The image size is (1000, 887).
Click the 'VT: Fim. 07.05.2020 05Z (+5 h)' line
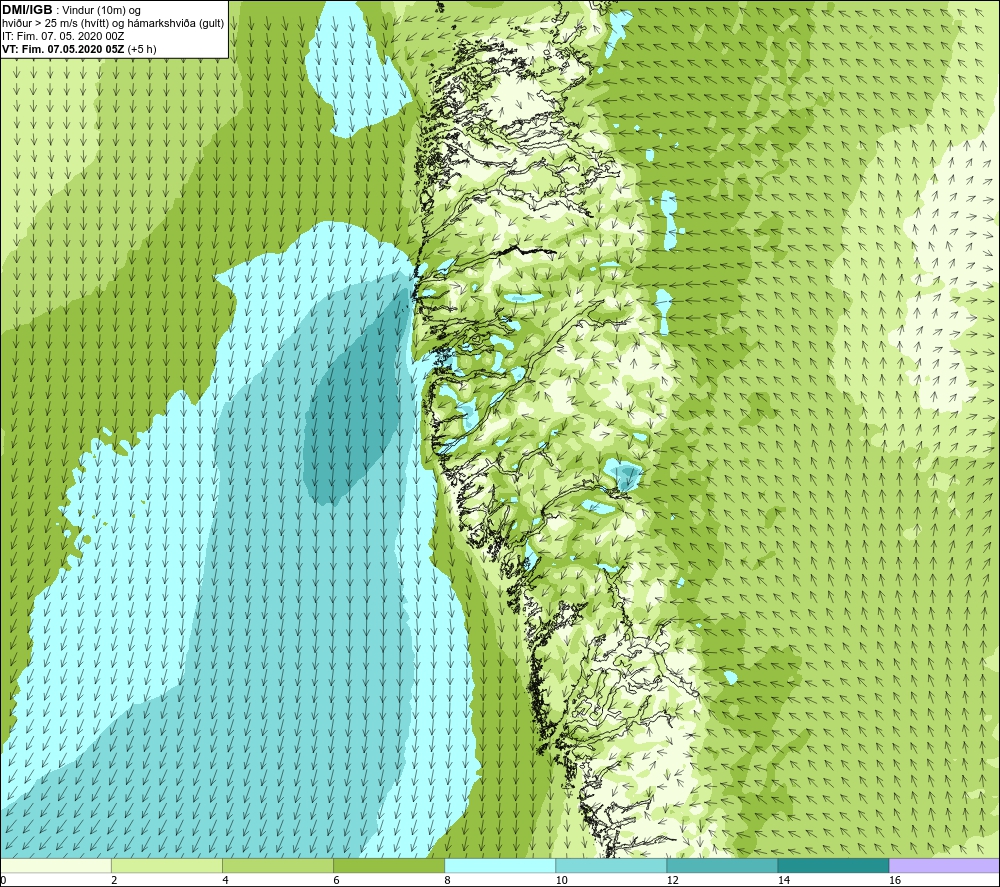pos(79,49)
